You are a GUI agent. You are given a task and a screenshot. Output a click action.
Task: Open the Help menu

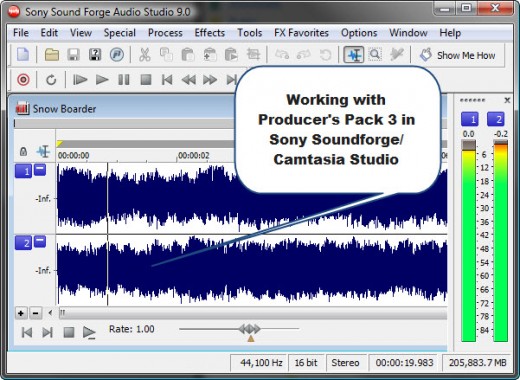(450, 33)
